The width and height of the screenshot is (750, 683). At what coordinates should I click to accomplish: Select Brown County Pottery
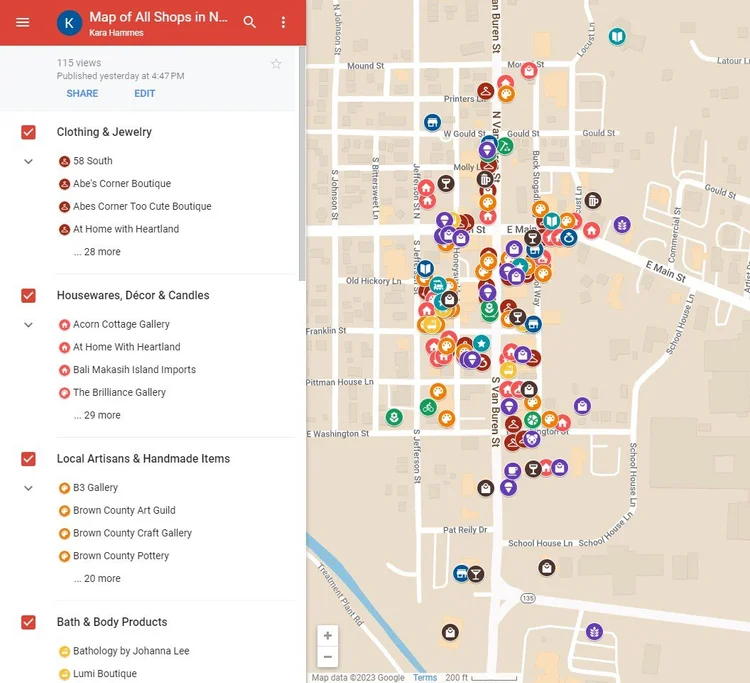(x=121, y=556)
